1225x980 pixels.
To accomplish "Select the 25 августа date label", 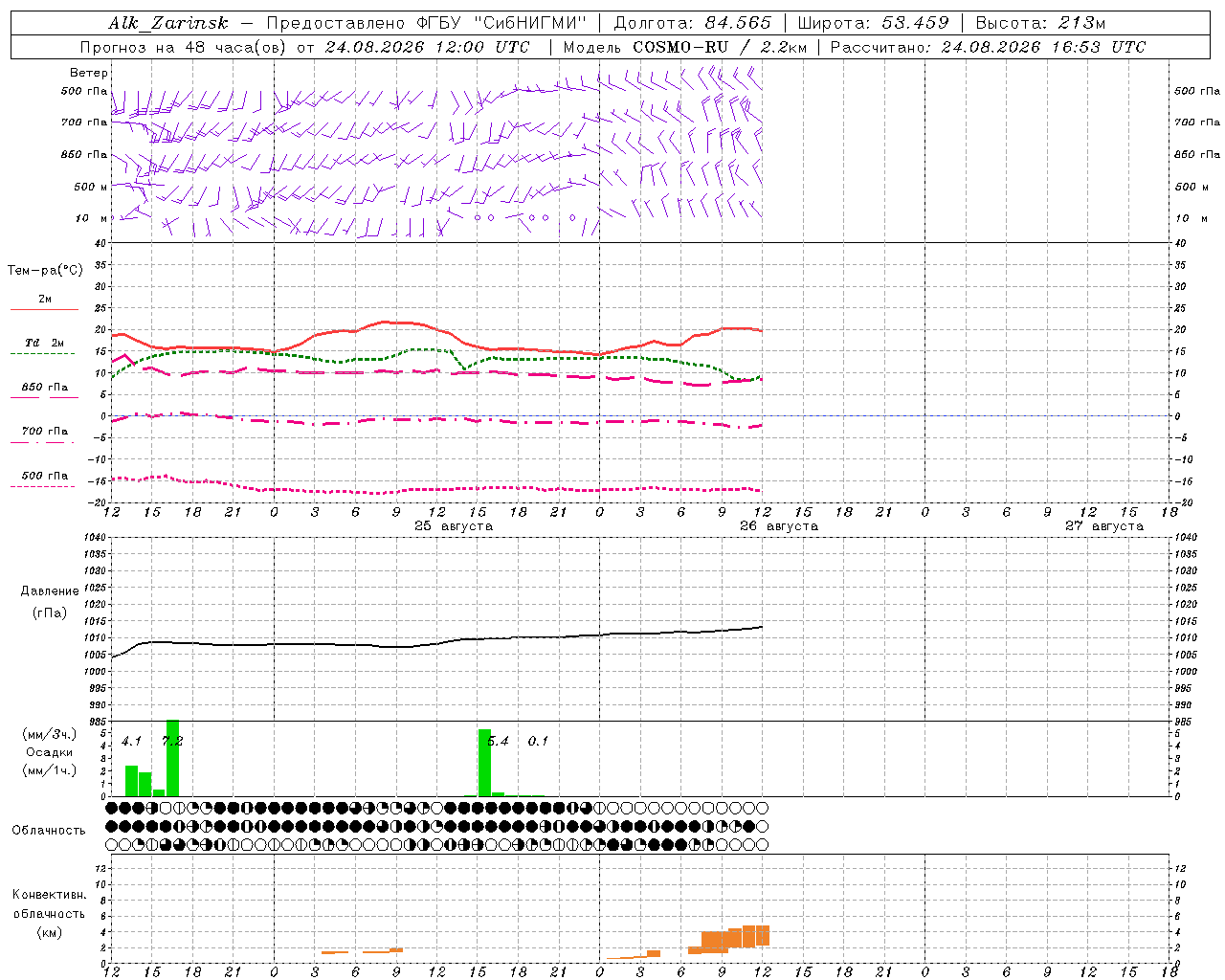I will coord(454,526).
